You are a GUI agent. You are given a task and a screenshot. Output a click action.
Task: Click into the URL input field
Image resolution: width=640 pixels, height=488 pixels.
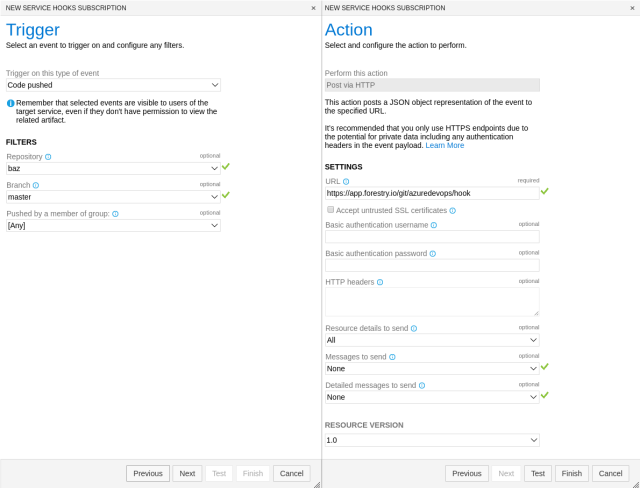(x=432, y=193)
